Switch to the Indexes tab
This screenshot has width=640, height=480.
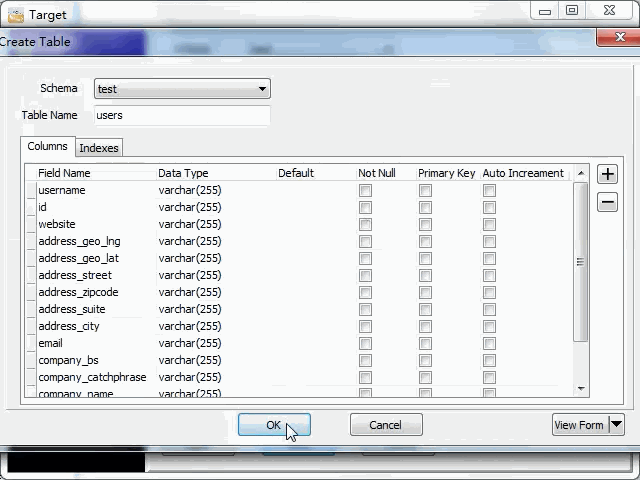click(99, 148)
